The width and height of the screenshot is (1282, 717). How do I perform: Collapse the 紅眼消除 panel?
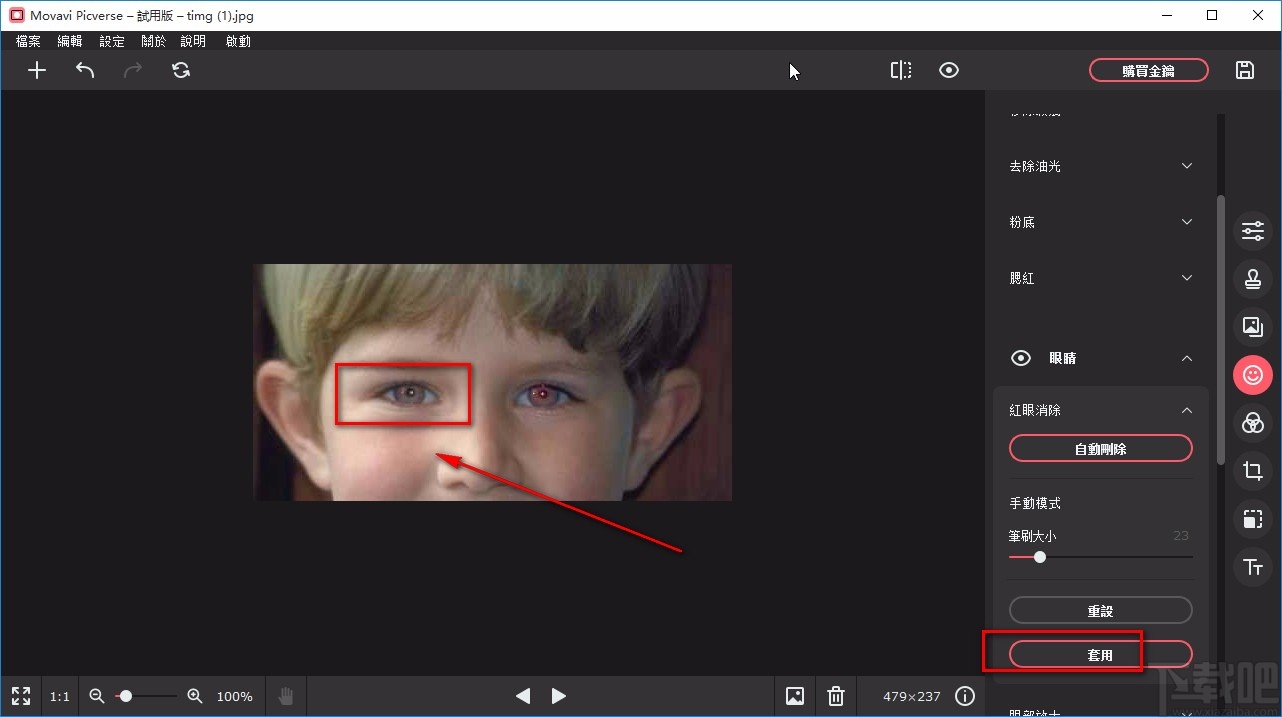click(1186, 410)
